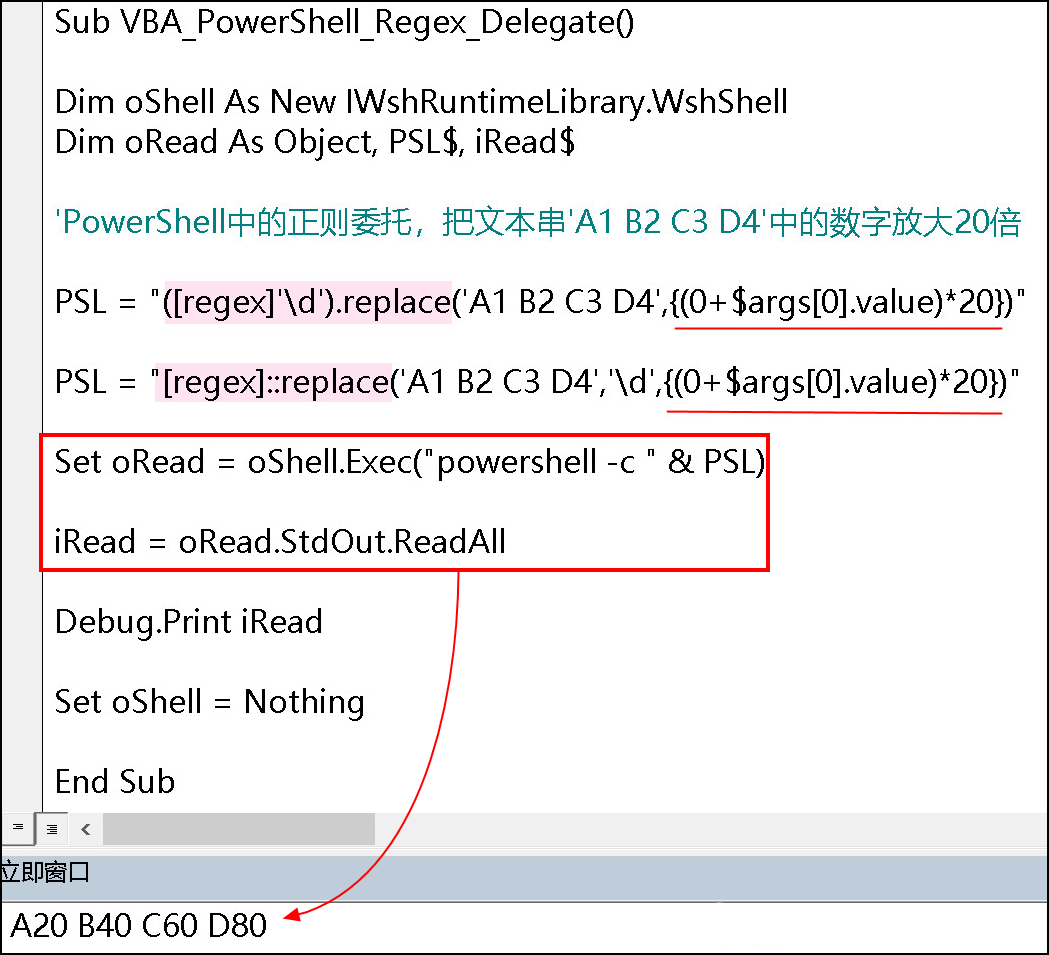Click the Sub VBA_PowerShell_Regex_Delegate() line

tap(345, 23)
